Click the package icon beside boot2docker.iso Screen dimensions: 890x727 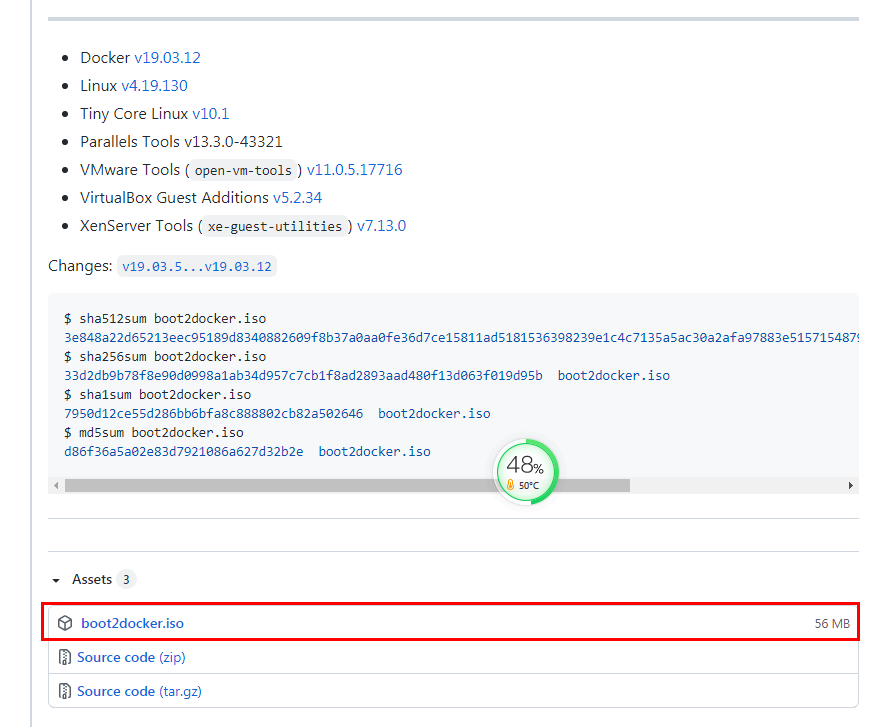coord(65,622)
